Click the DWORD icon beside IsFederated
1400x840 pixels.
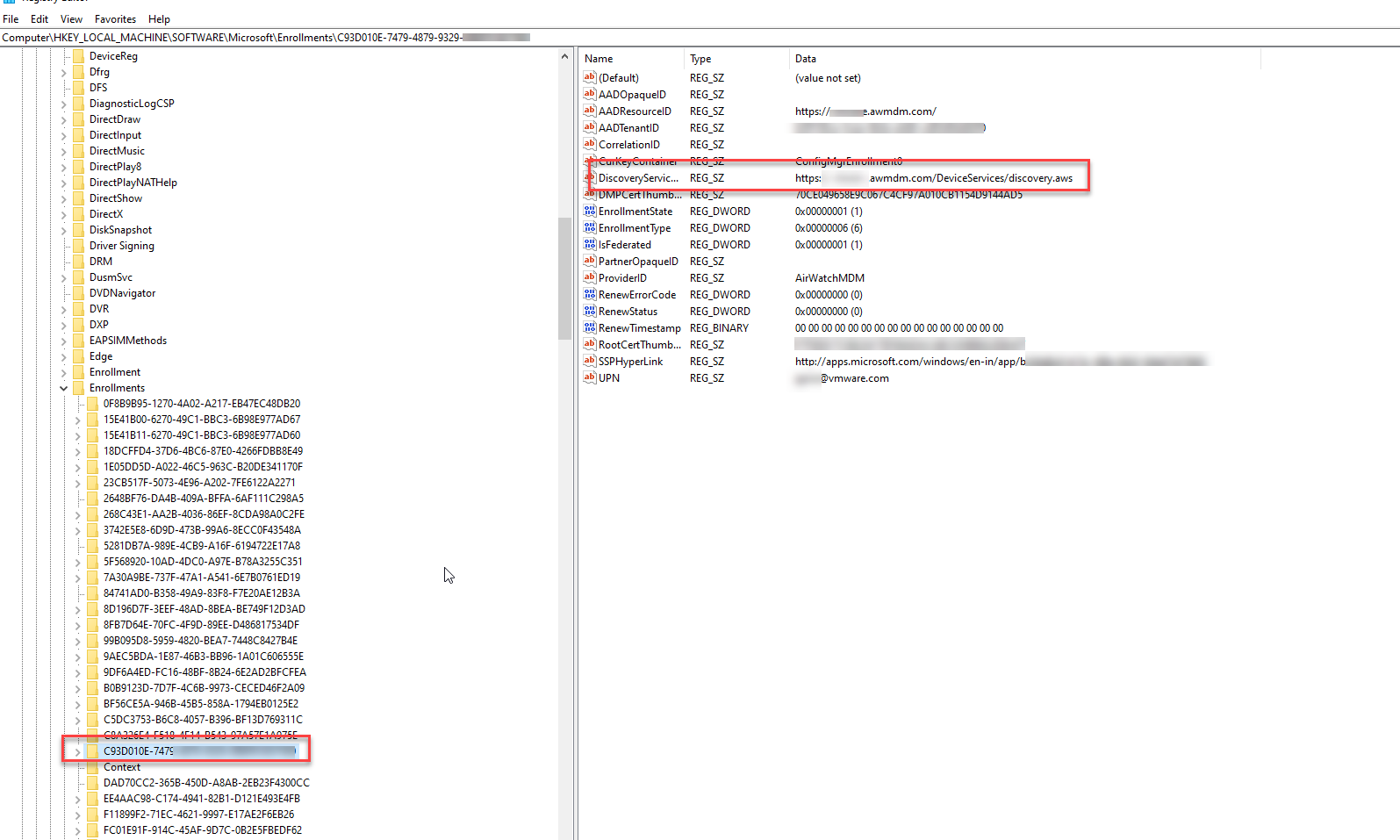coord(590,245)
